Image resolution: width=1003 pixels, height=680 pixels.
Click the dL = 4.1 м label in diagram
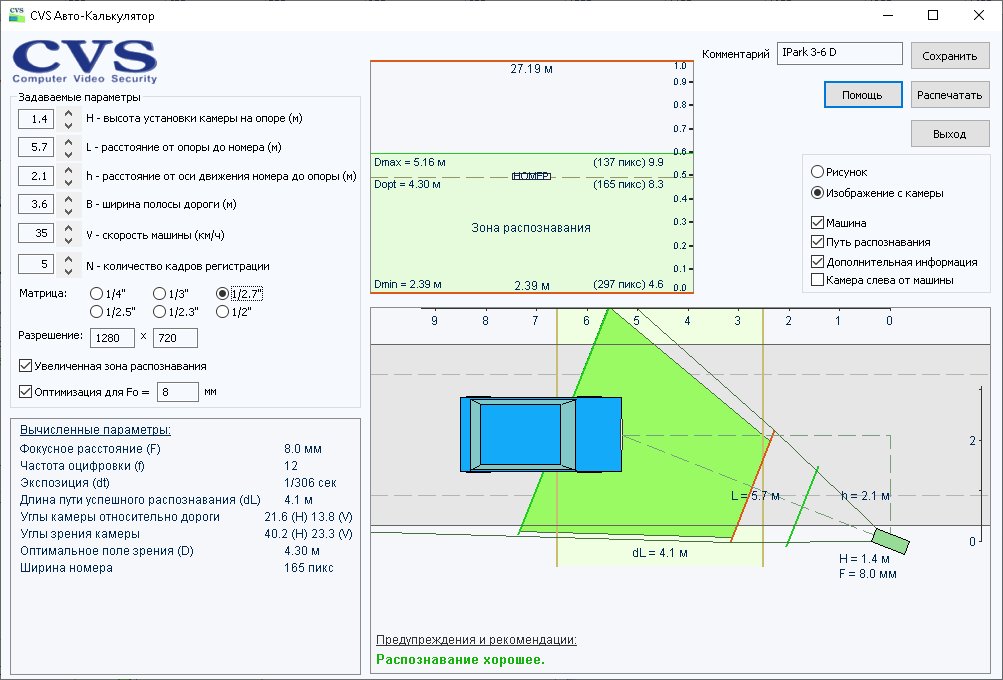pos(659,553)
